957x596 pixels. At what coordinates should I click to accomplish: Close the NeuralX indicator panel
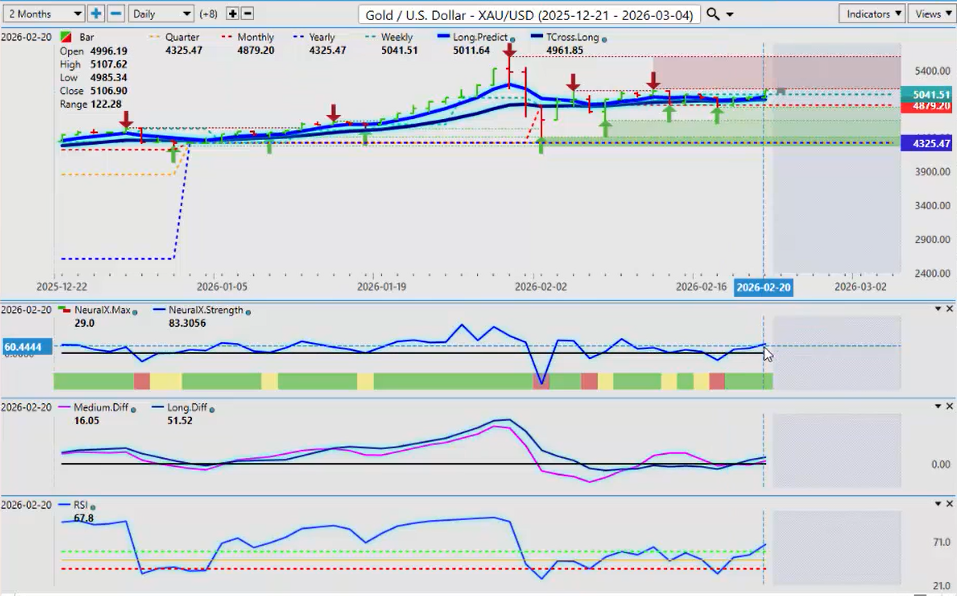click(949, 309)
